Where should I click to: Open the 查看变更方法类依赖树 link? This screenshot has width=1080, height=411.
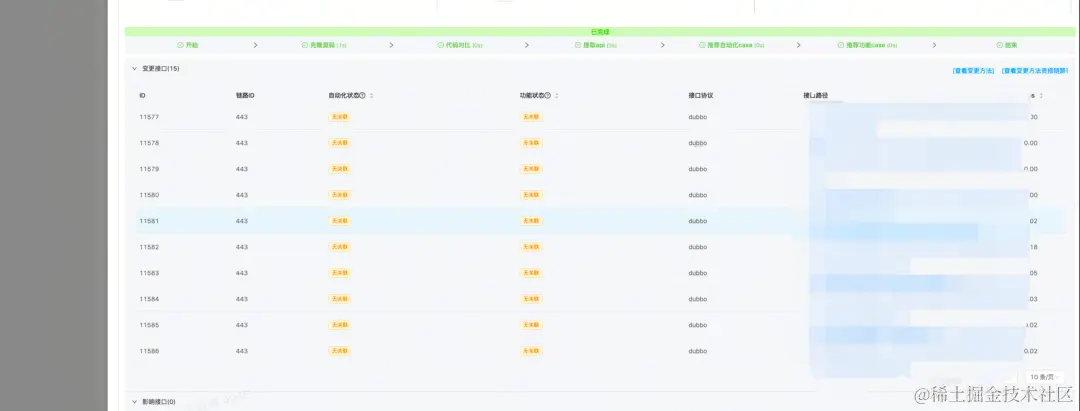pyautogui.click(x=1035, y=71)
